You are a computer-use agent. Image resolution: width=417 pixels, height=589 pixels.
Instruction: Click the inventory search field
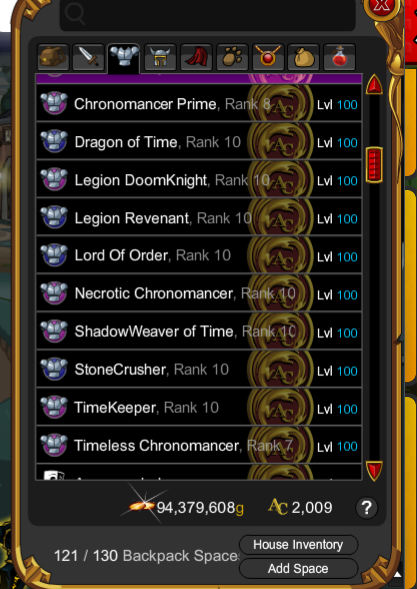(208, 14)
